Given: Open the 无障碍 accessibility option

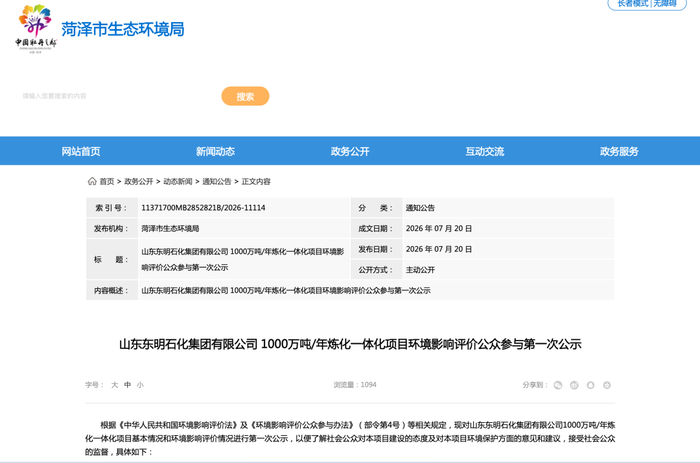Looking at the screenshot, I should coord(665,4).
